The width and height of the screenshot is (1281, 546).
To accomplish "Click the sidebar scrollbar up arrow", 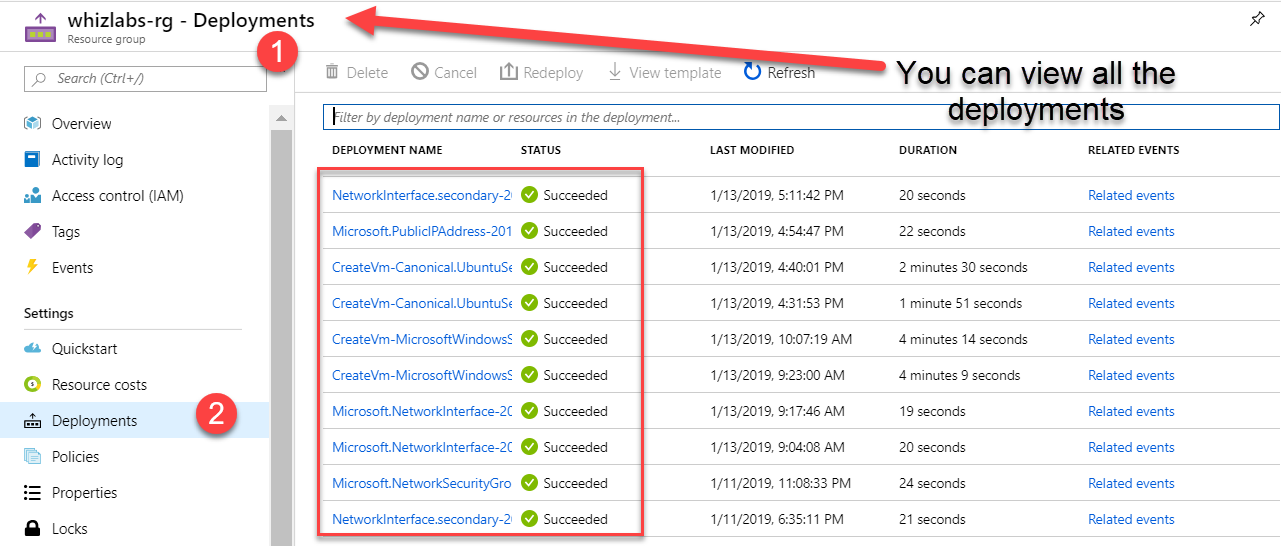I will pyautogui.click(x=281, y=118).
